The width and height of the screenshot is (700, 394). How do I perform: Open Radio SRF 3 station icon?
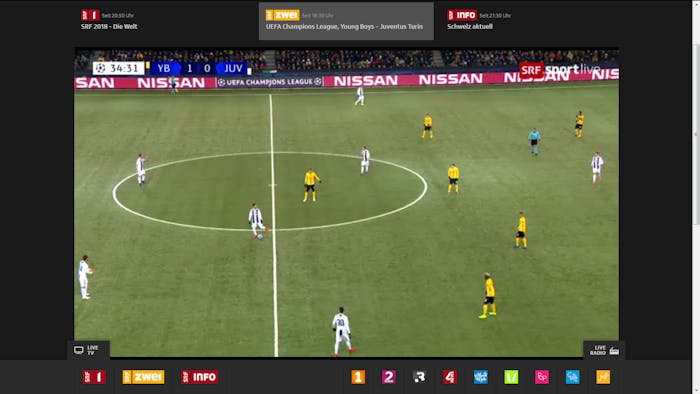pos(419,377)
